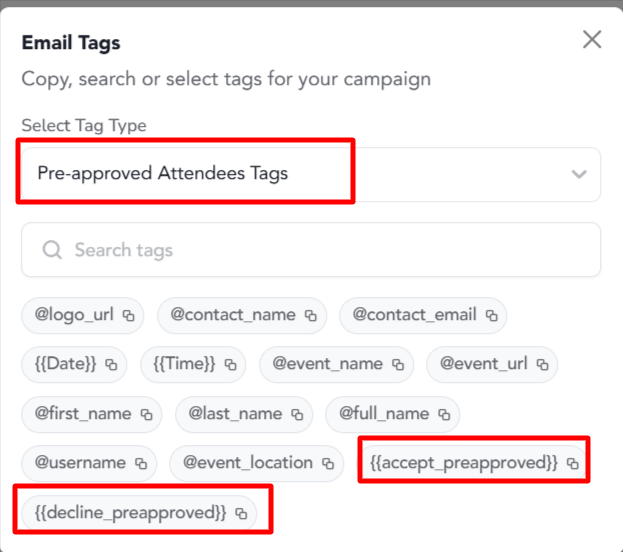Click copy icon beside {{Date}}
623x552 pixels.
(111, 364)
